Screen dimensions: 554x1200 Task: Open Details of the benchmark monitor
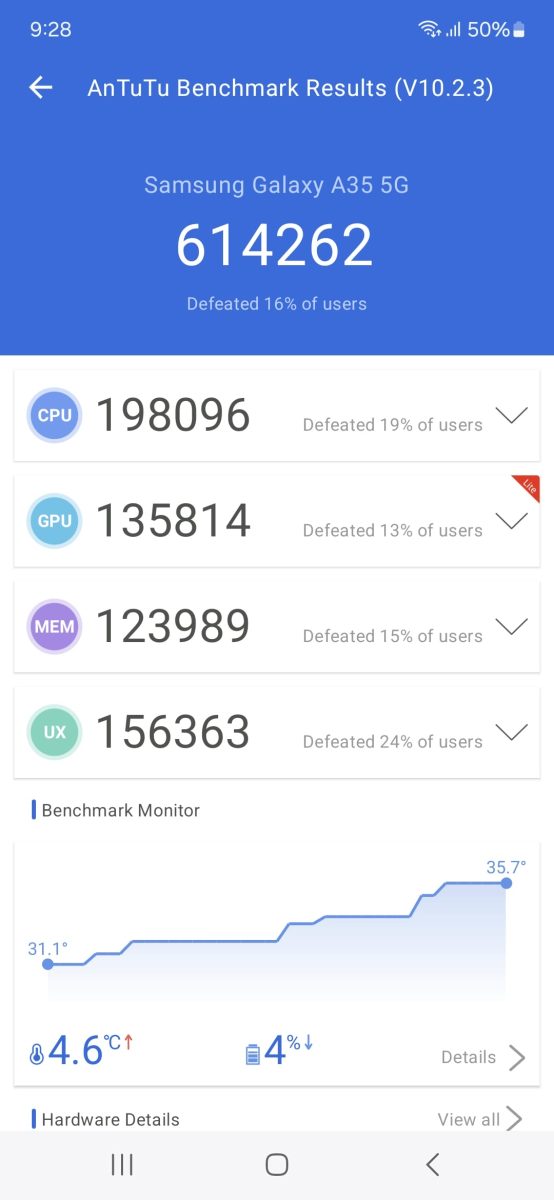tap(483, 1057)
